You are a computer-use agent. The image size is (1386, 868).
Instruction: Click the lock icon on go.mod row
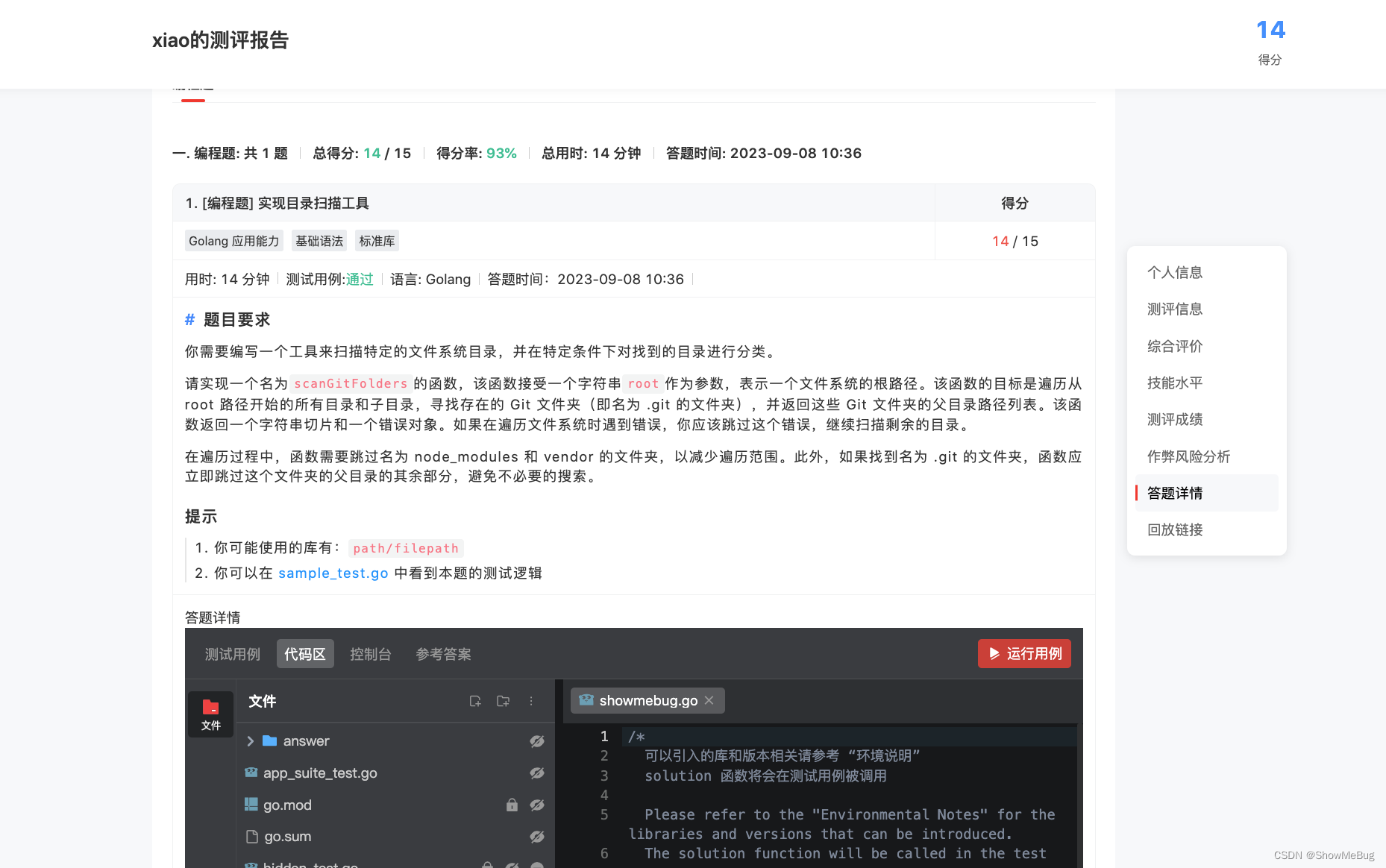[512, 805]
